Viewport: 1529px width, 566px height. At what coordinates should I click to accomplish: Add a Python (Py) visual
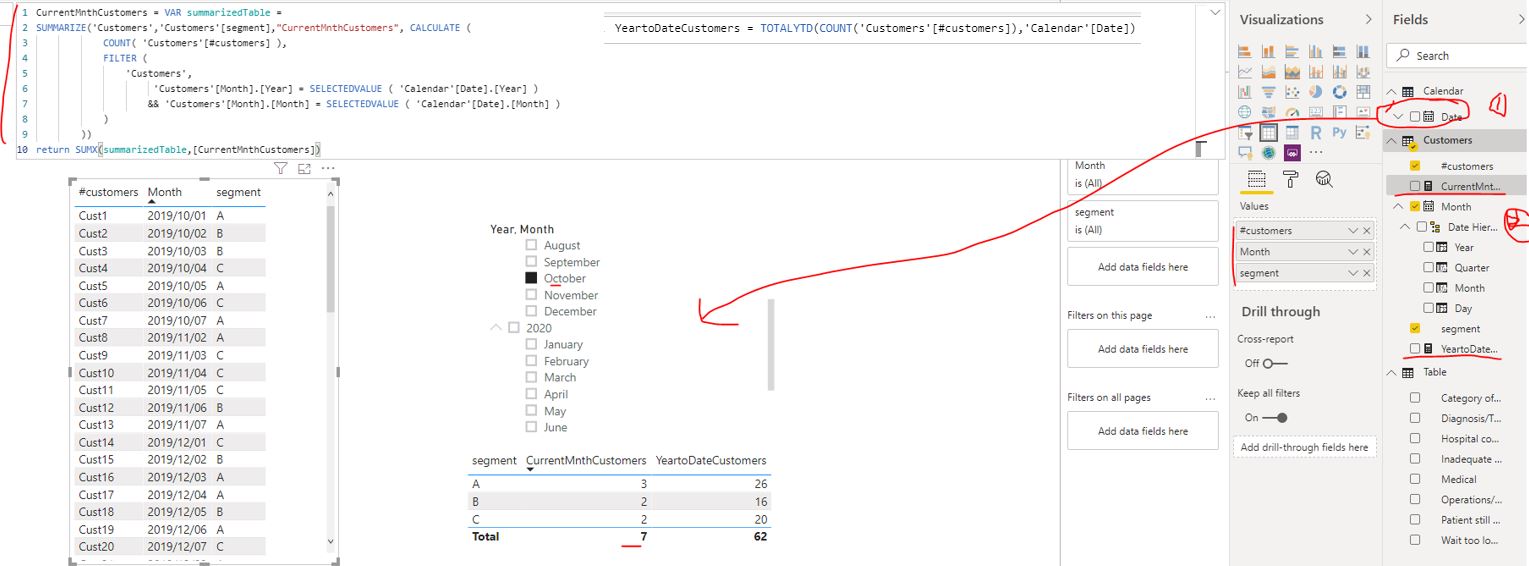point(1339,132)
